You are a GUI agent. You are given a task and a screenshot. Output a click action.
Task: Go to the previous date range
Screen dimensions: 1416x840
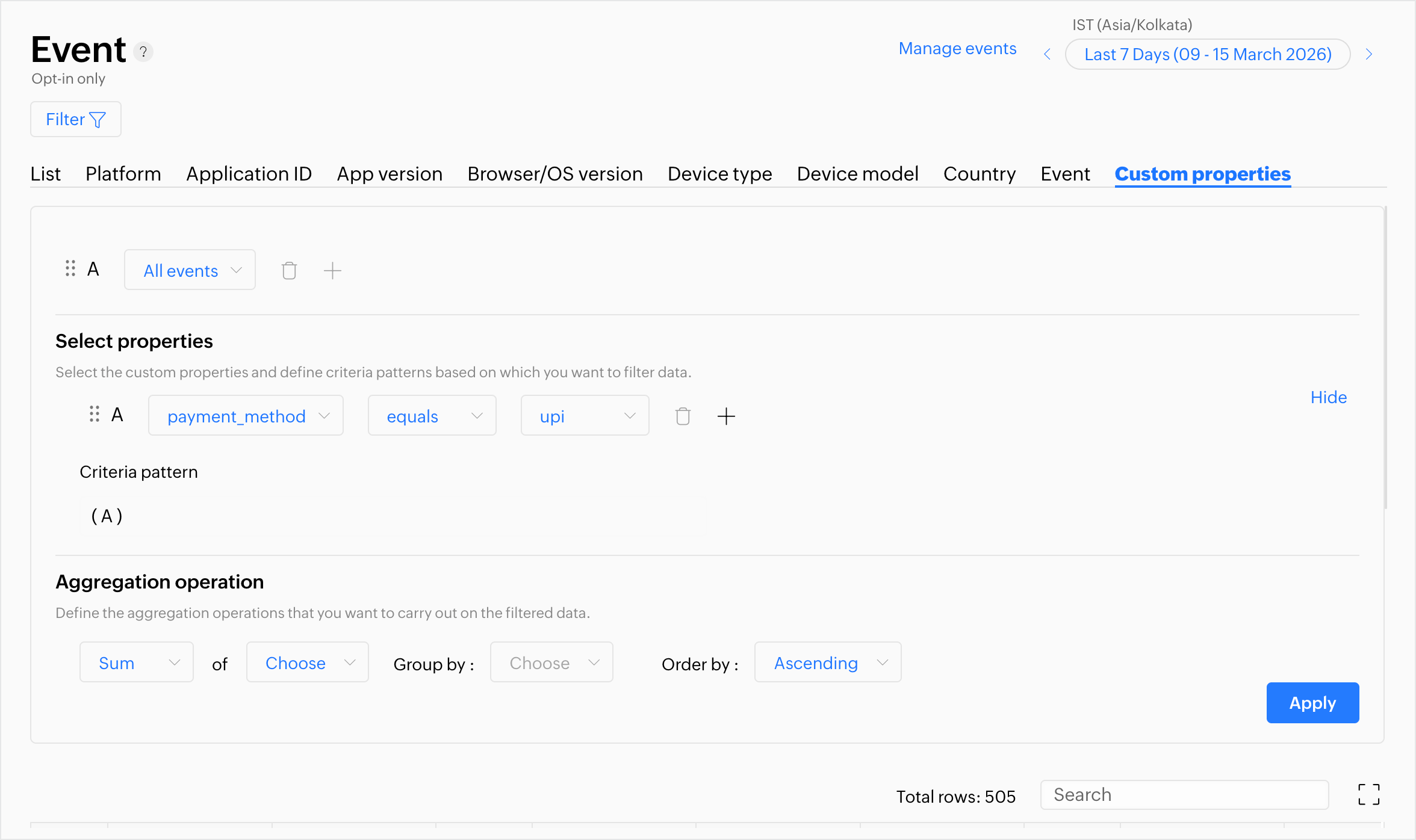(x=1048, y=54)
